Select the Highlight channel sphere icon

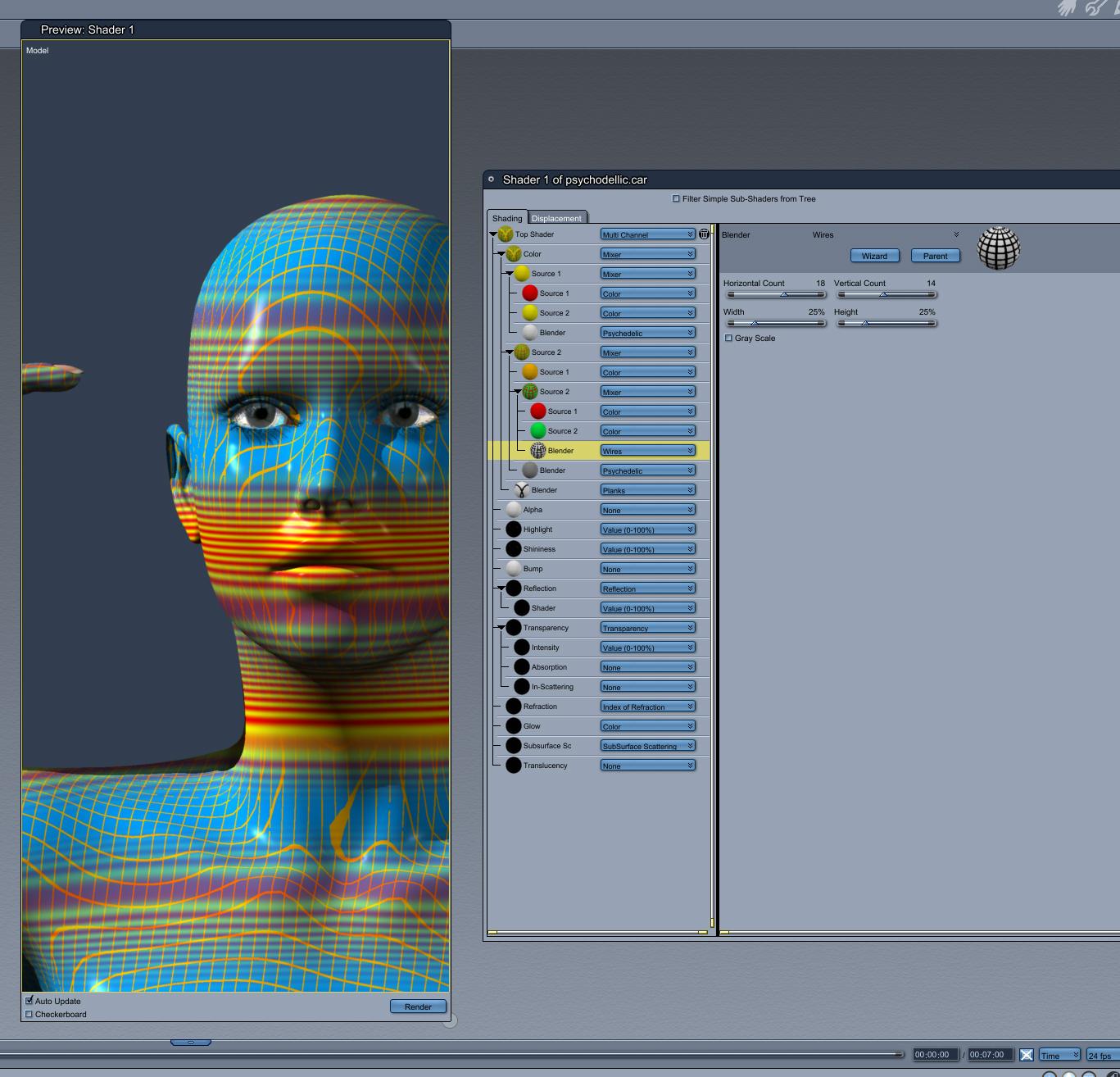coord(514,529)
